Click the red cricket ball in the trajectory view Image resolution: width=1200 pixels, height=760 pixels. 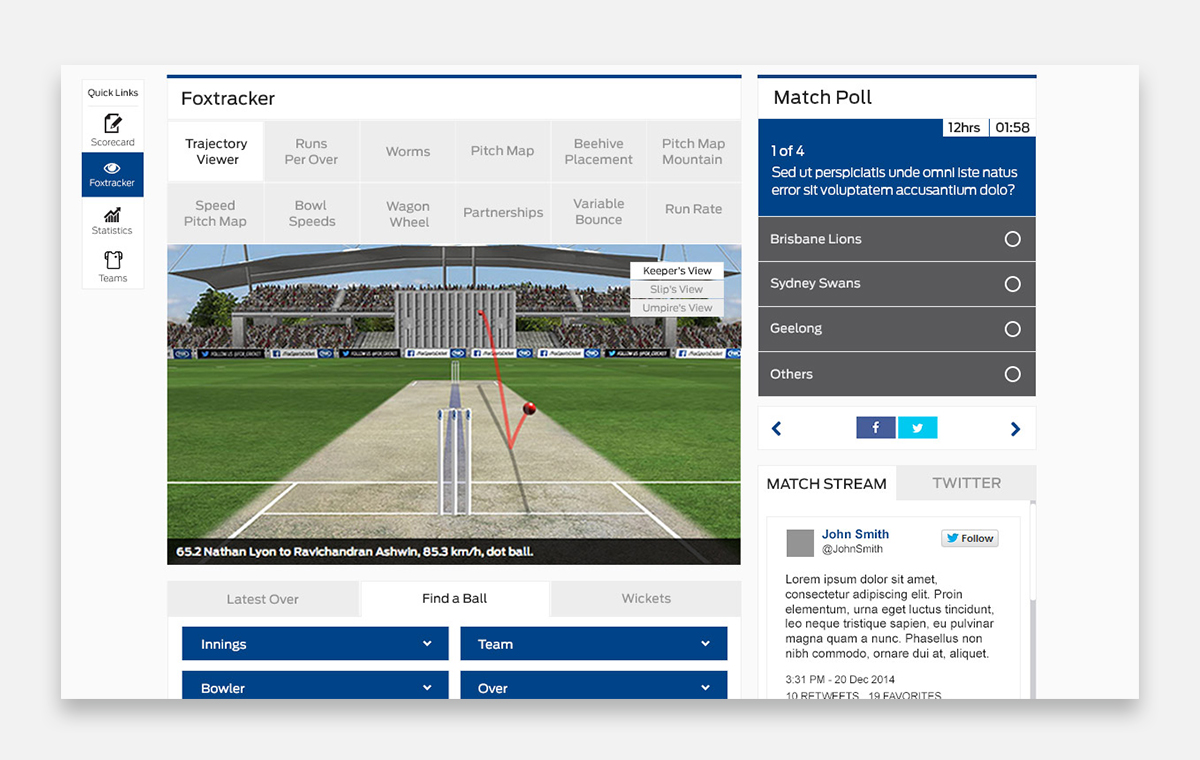tap(530, 408)
